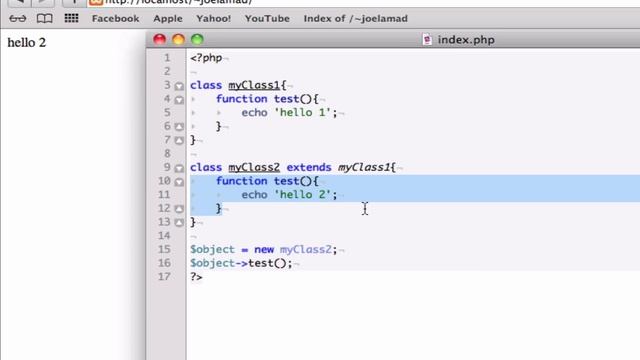Screen dimensions: 640x360
Task: Click line number 1 in gutter
Action: pos(167,58)
